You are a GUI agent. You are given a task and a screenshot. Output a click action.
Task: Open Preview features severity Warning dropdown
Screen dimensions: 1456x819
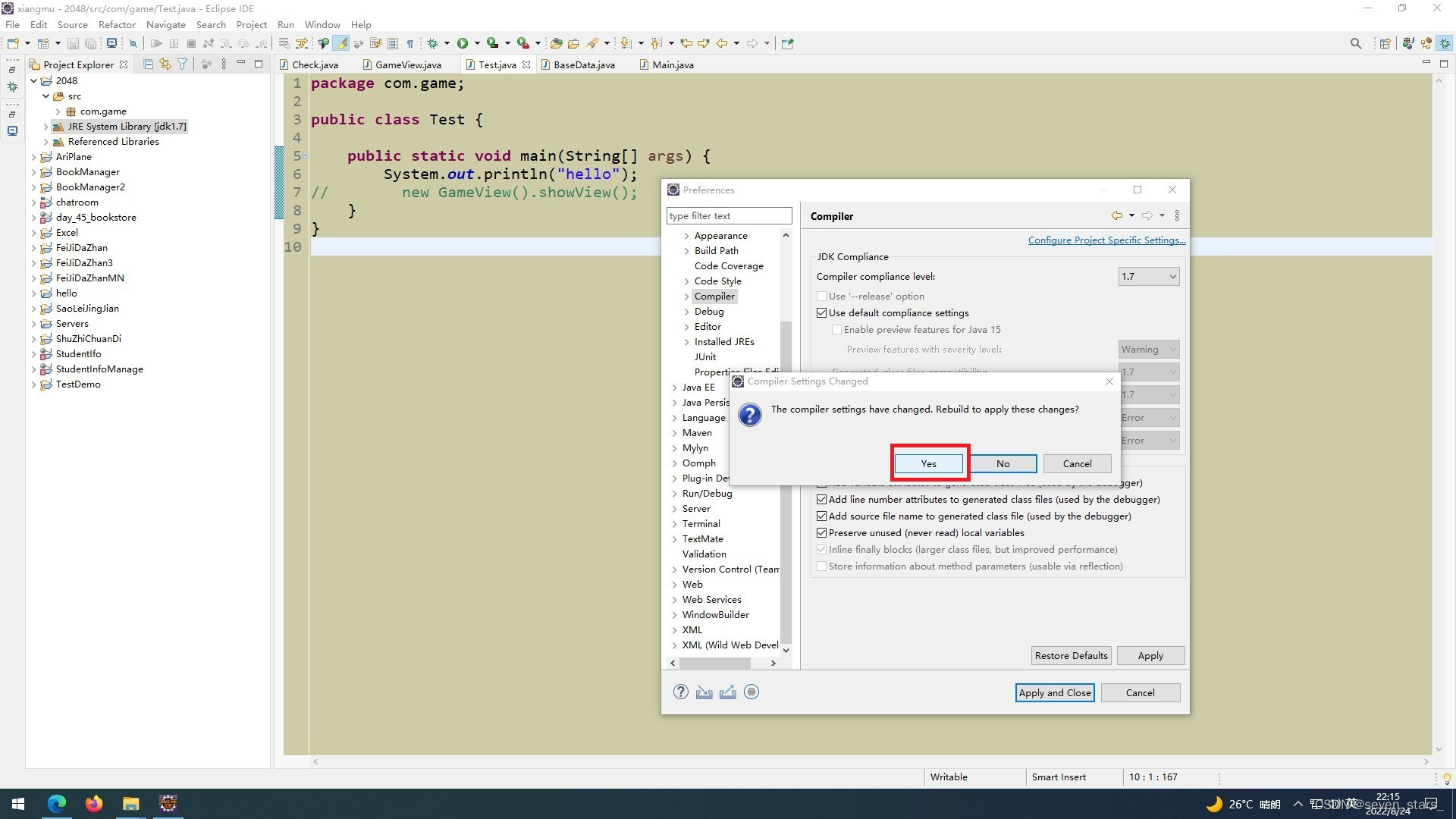pos(1149,349)
